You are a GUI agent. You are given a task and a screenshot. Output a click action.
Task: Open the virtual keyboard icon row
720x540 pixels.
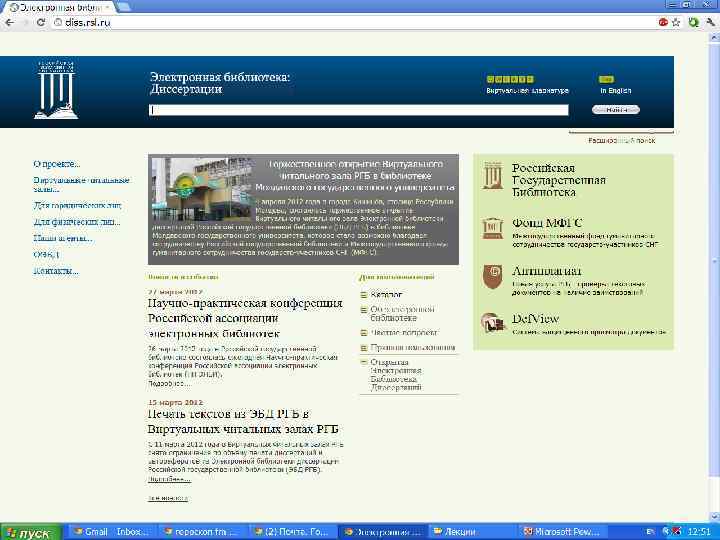click(x=510, y=79)
